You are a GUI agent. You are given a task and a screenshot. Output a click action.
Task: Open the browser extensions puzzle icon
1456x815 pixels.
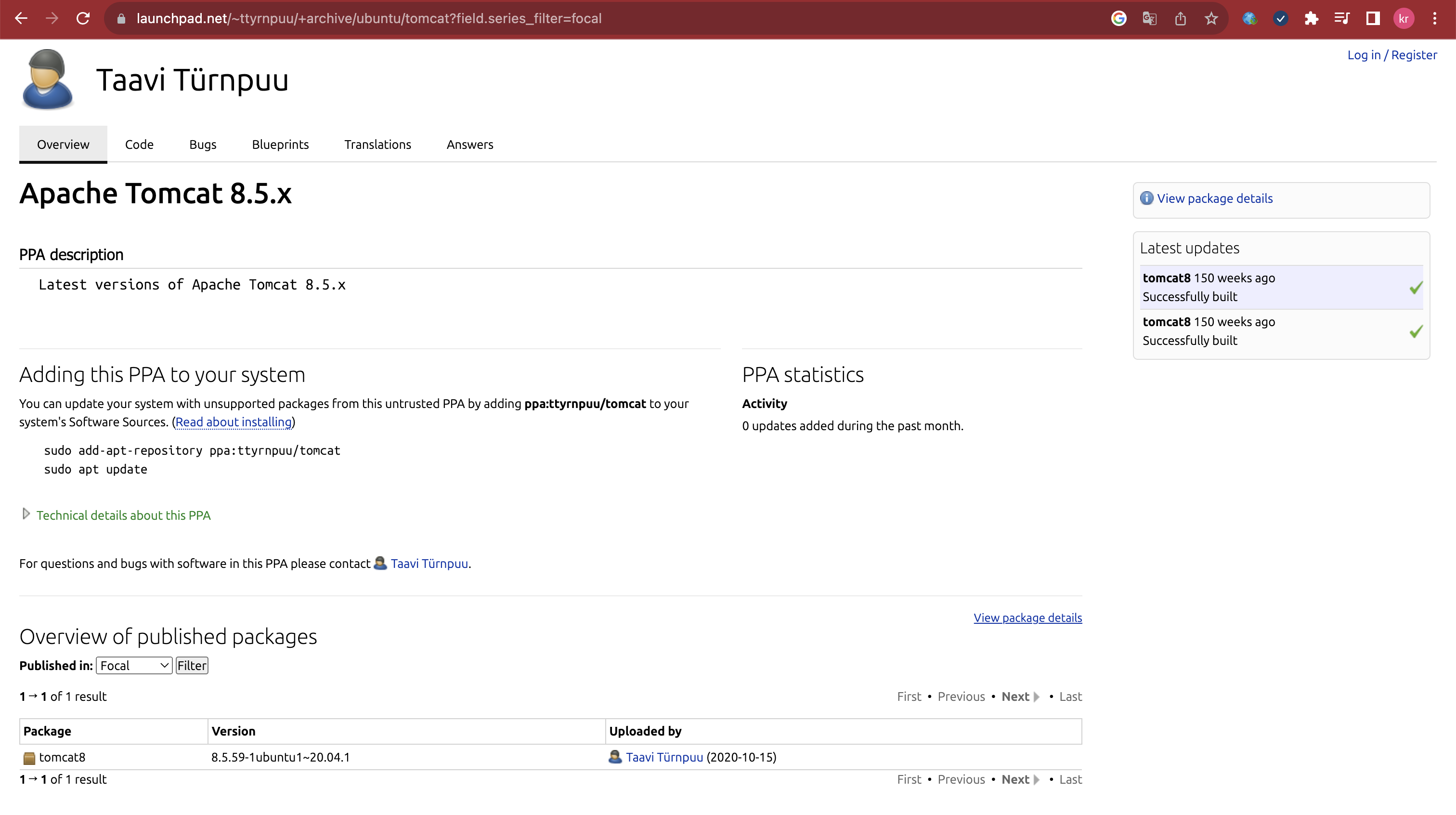point(1311,19)
